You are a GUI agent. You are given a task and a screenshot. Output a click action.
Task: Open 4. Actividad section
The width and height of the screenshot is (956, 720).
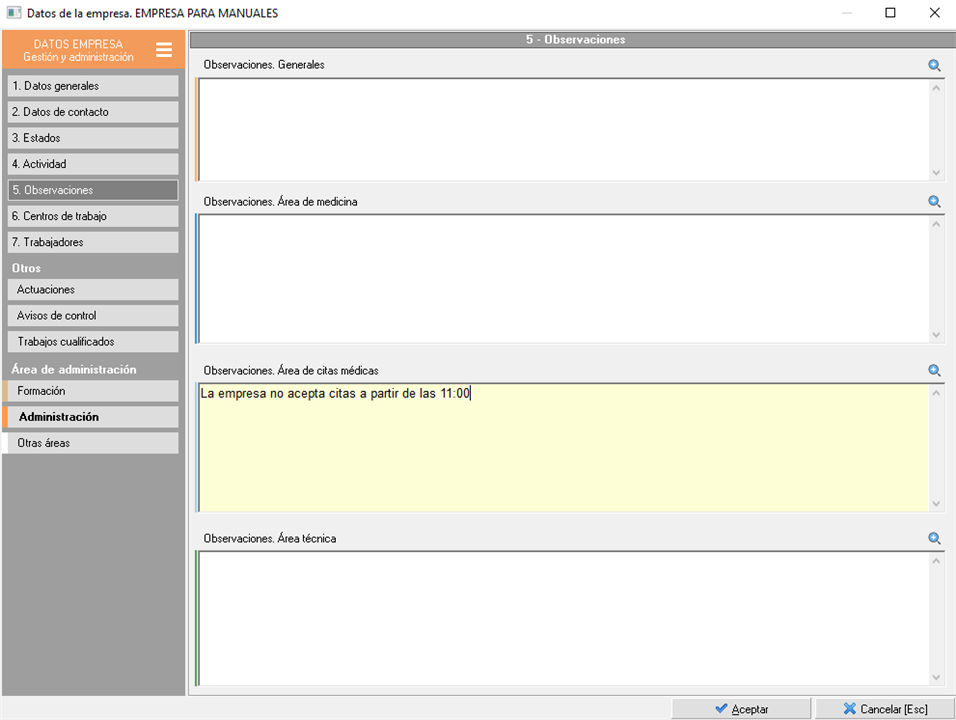point(93,164)
